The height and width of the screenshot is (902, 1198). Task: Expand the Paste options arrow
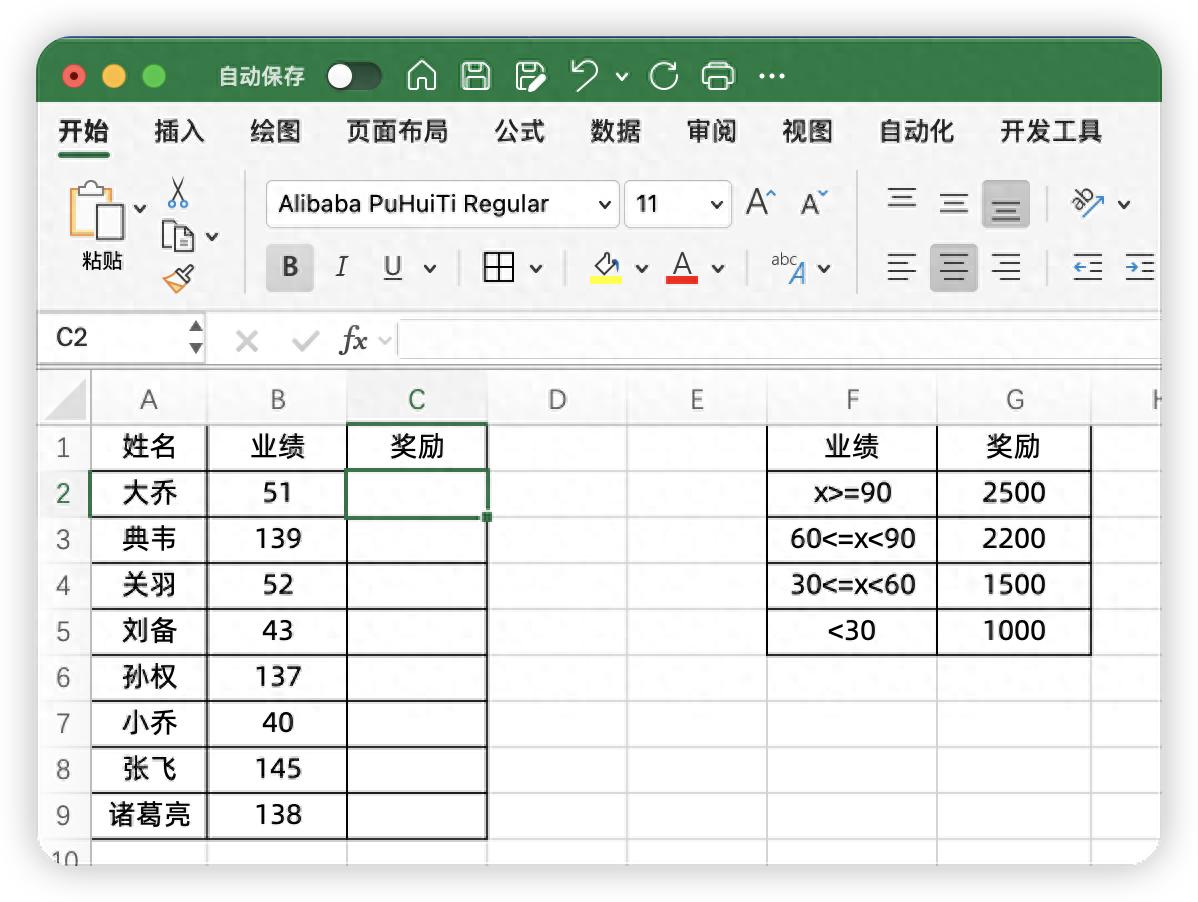[x=140, y=209]
